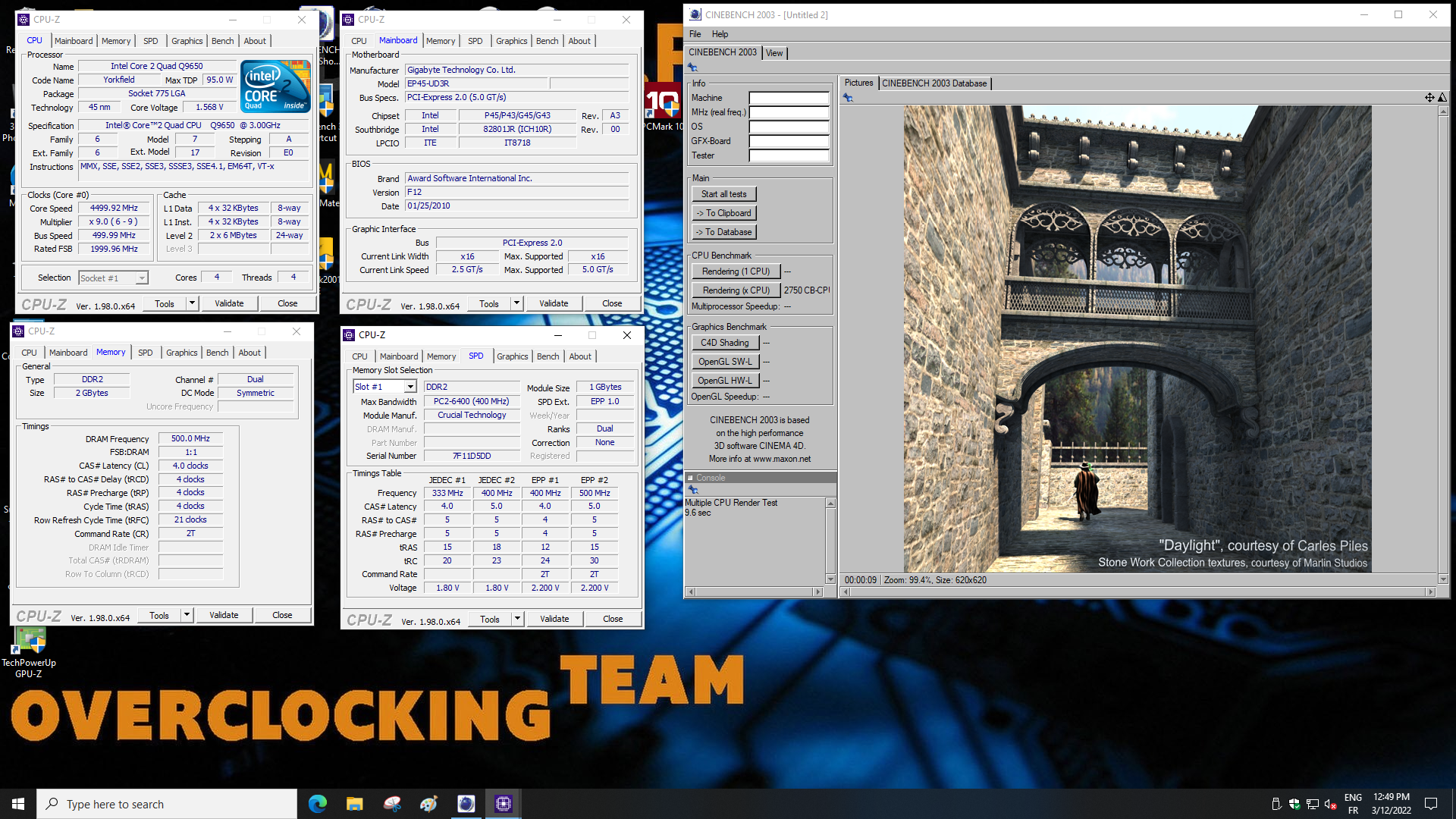Click the CINEBENCH 2003 title bar icon

tap(695, 14)
